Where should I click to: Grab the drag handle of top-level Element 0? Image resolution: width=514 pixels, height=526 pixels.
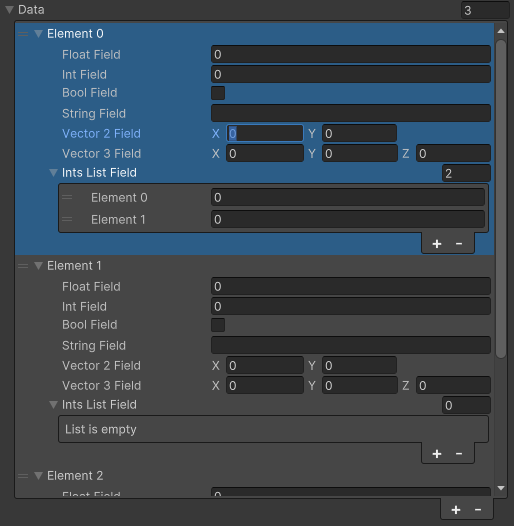(23, 34)
